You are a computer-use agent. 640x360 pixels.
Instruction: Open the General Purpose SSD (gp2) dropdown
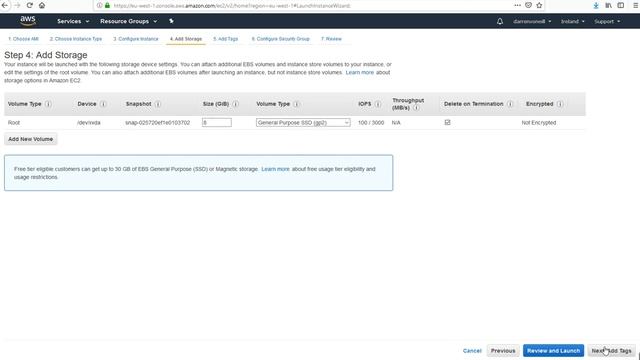(x=303, y=122)
